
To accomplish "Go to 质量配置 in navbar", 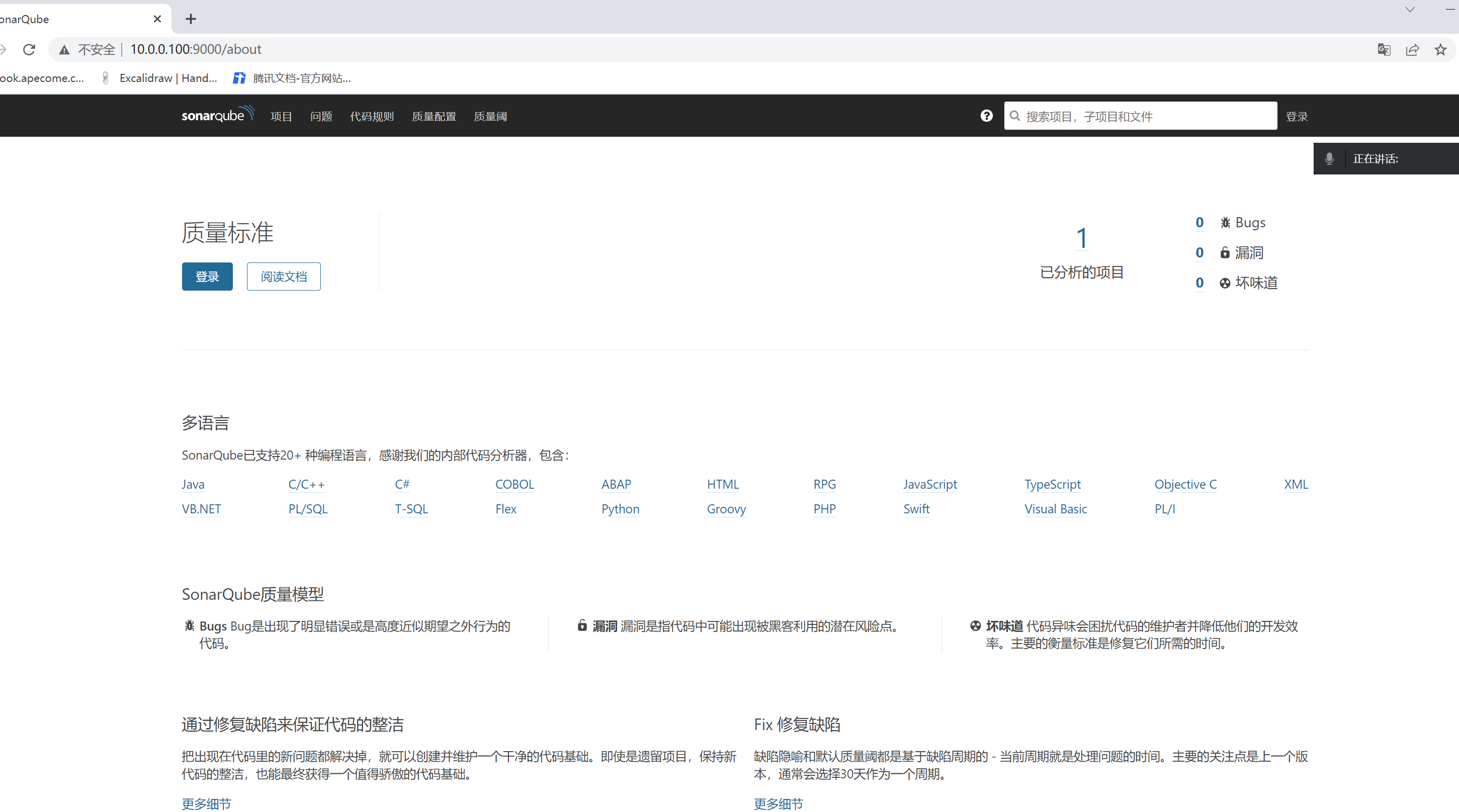I will click(434, 116).
